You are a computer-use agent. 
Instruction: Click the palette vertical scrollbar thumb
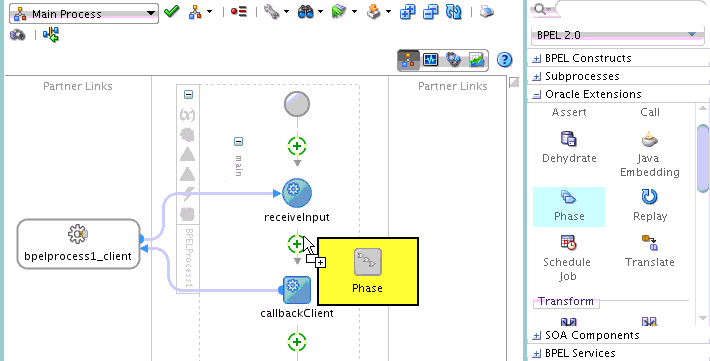click(702, 158)
